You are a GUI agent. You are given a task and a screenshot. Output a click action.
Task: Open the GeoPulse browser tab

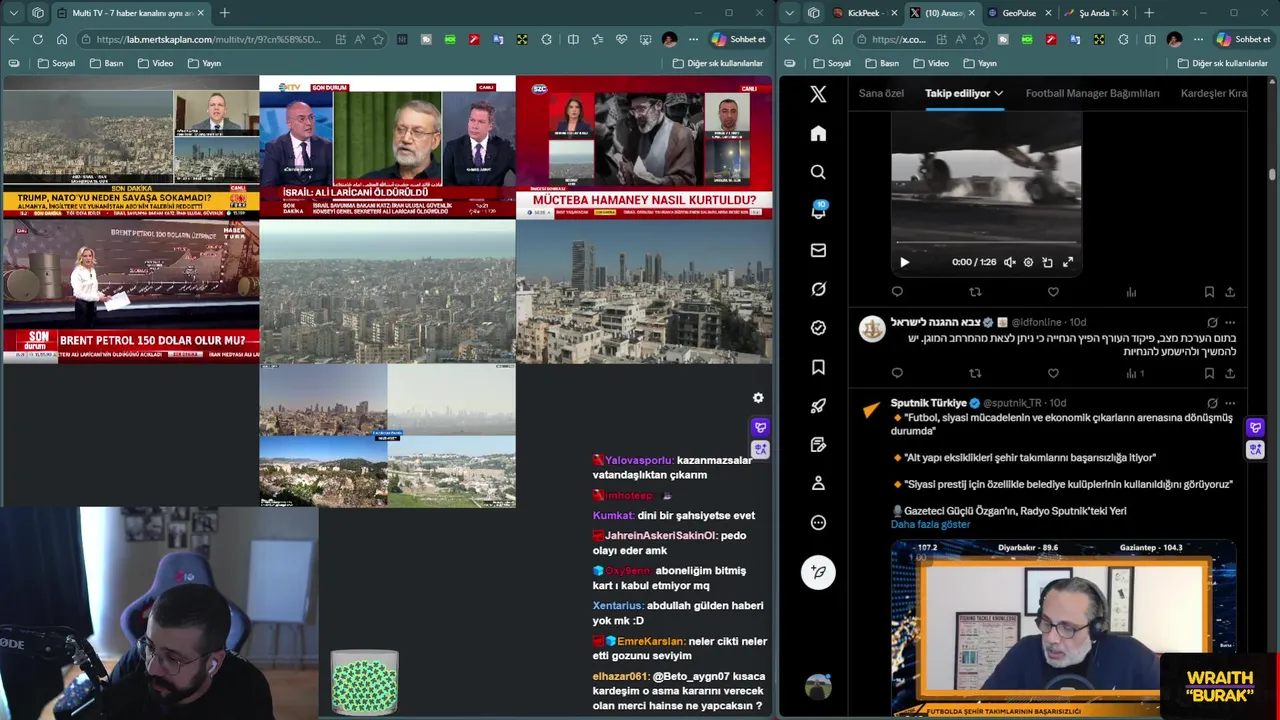point(1019,13)
